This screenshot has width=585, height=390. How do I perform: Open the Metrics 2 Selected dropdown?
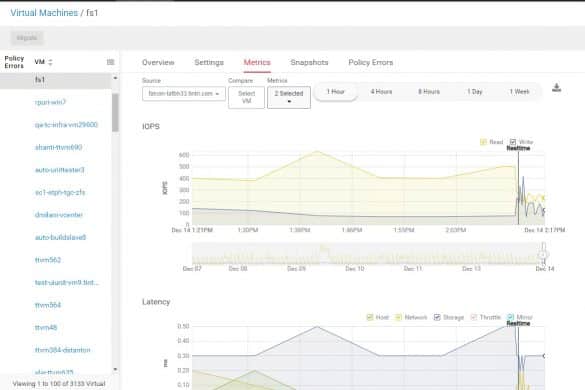289,97
